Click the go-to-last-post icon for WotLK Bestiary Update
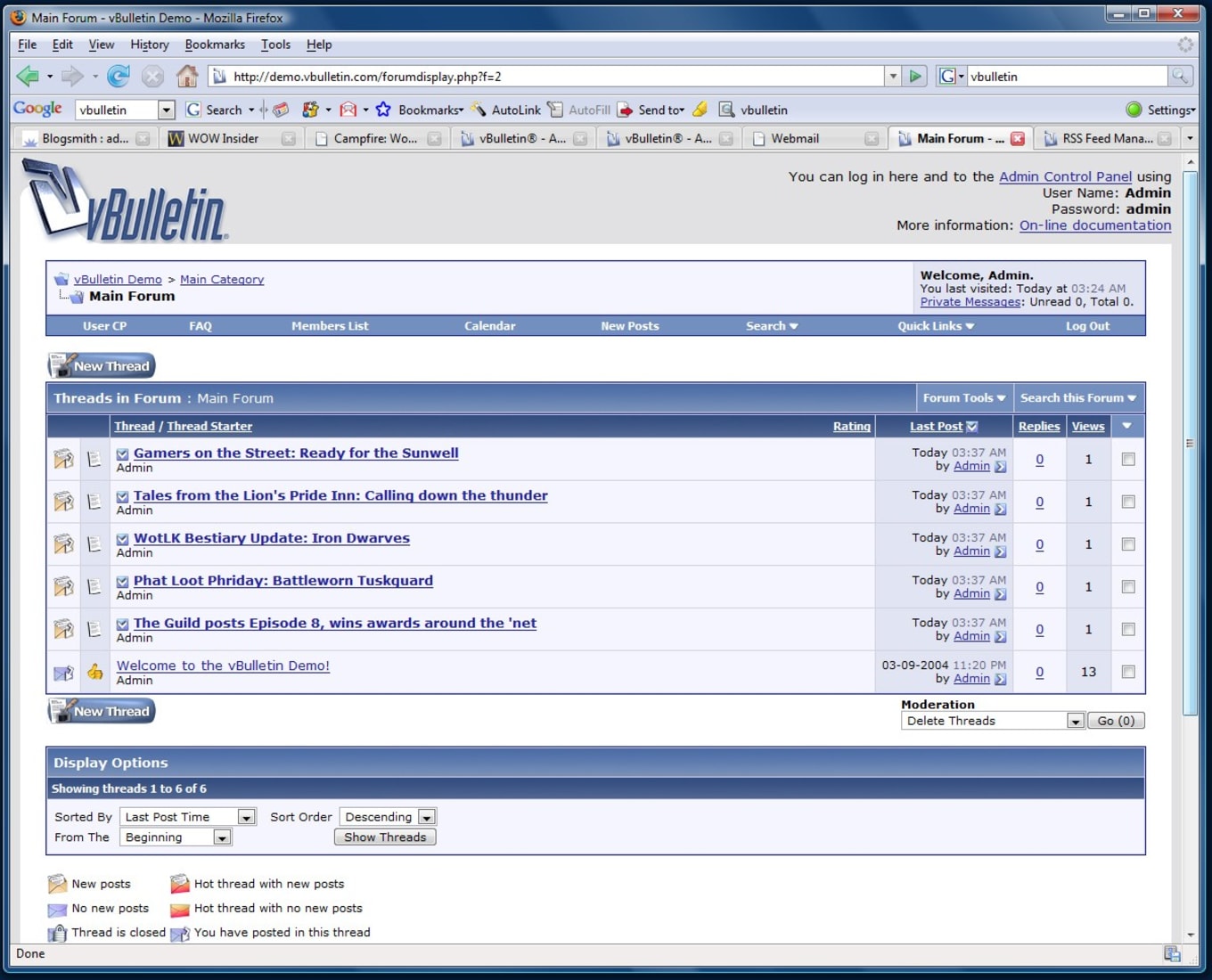 click(x=1000, y=552)
